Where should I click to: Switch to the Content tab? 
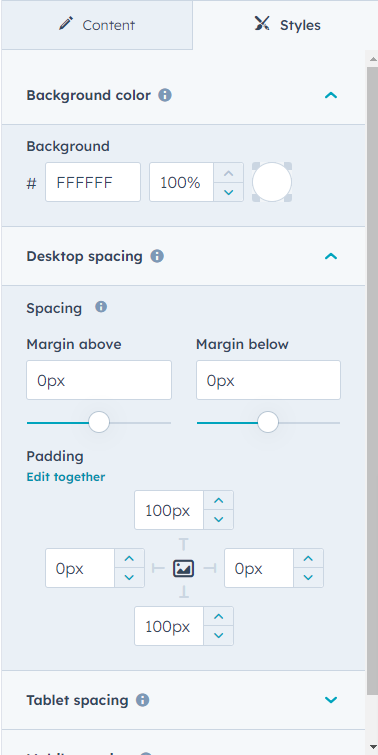[x=97, y=25]
